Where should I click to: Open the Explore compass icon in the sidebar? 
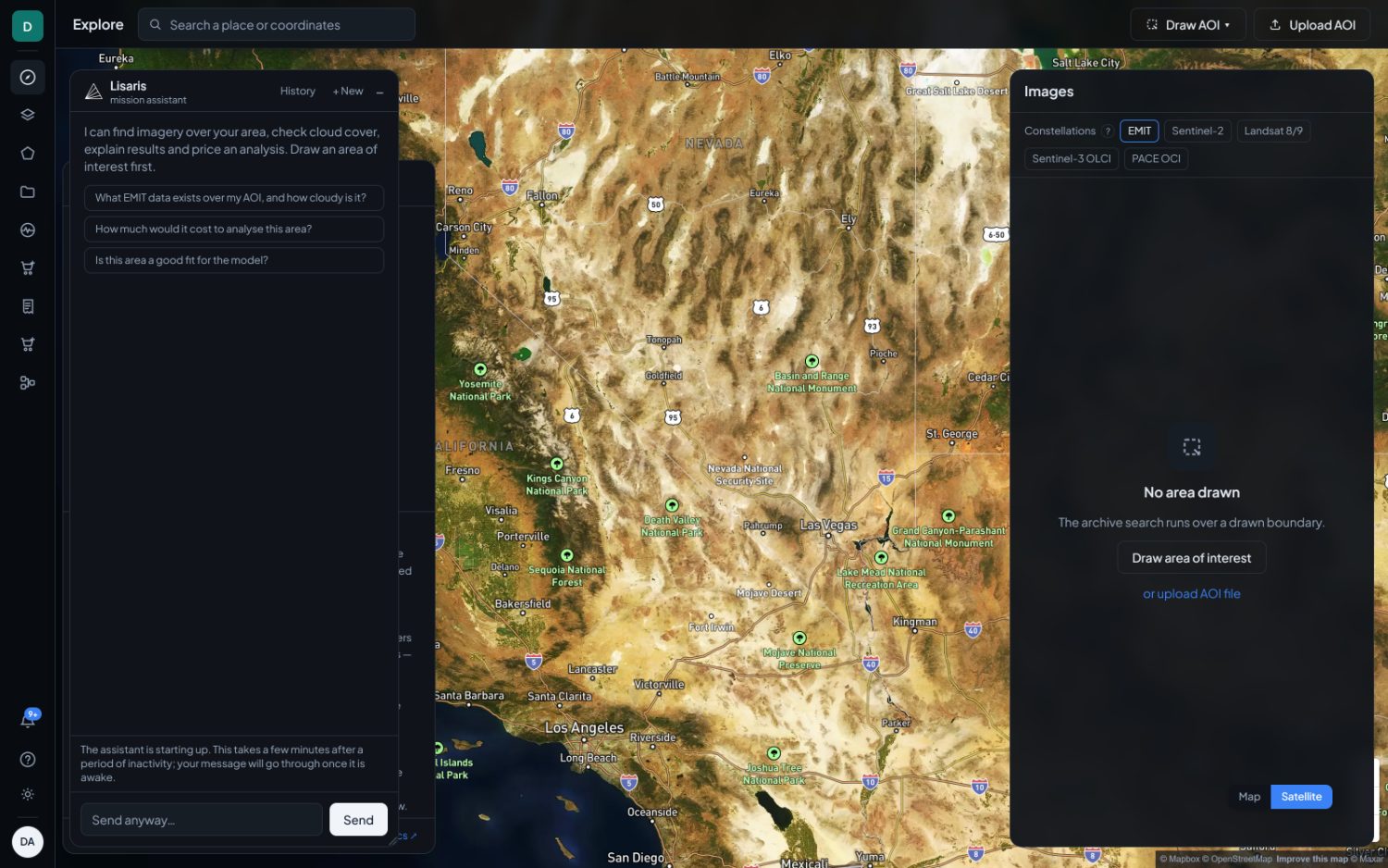click(28, 78)
